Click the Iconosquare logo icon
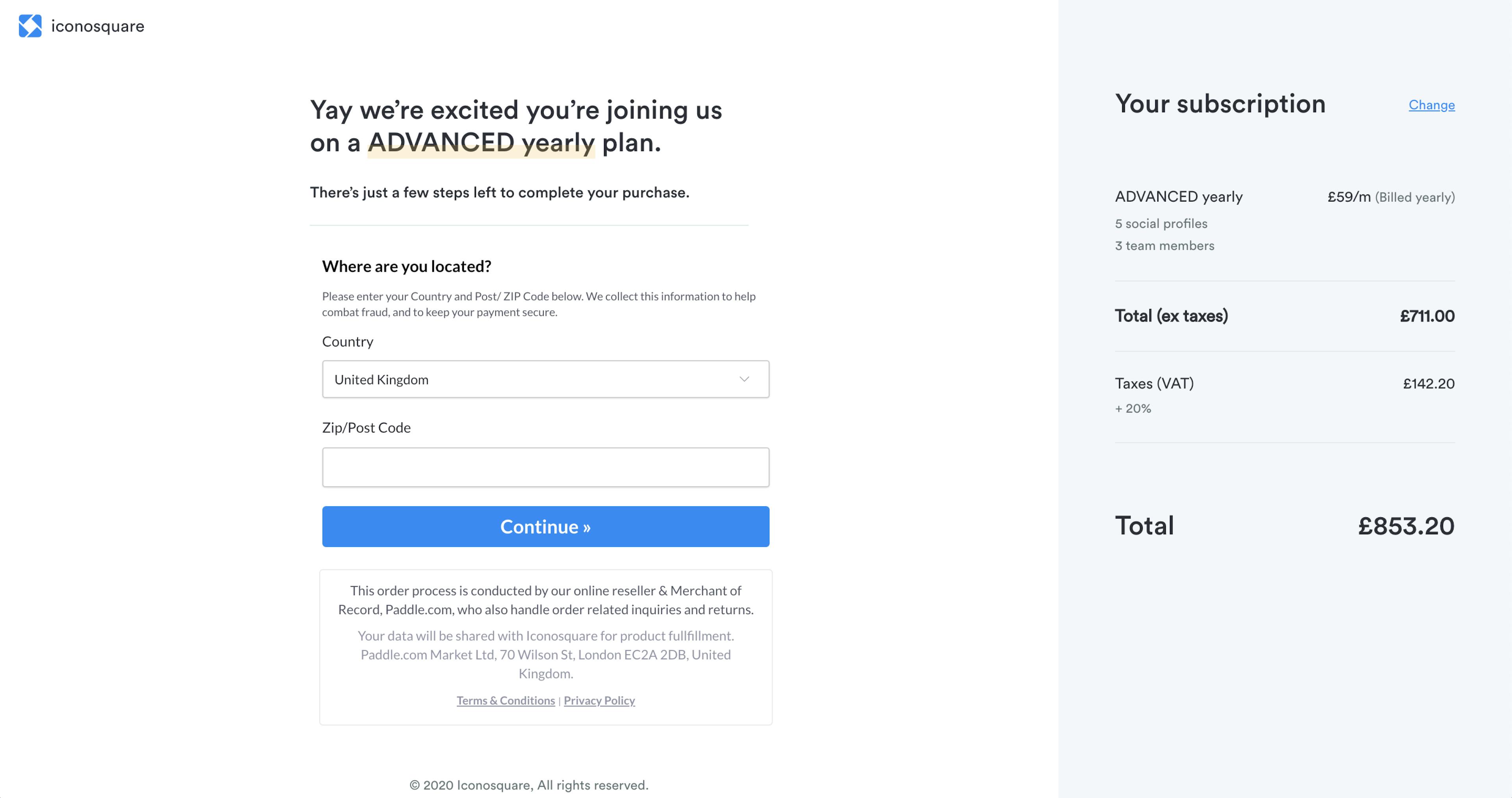 point(30,26)
